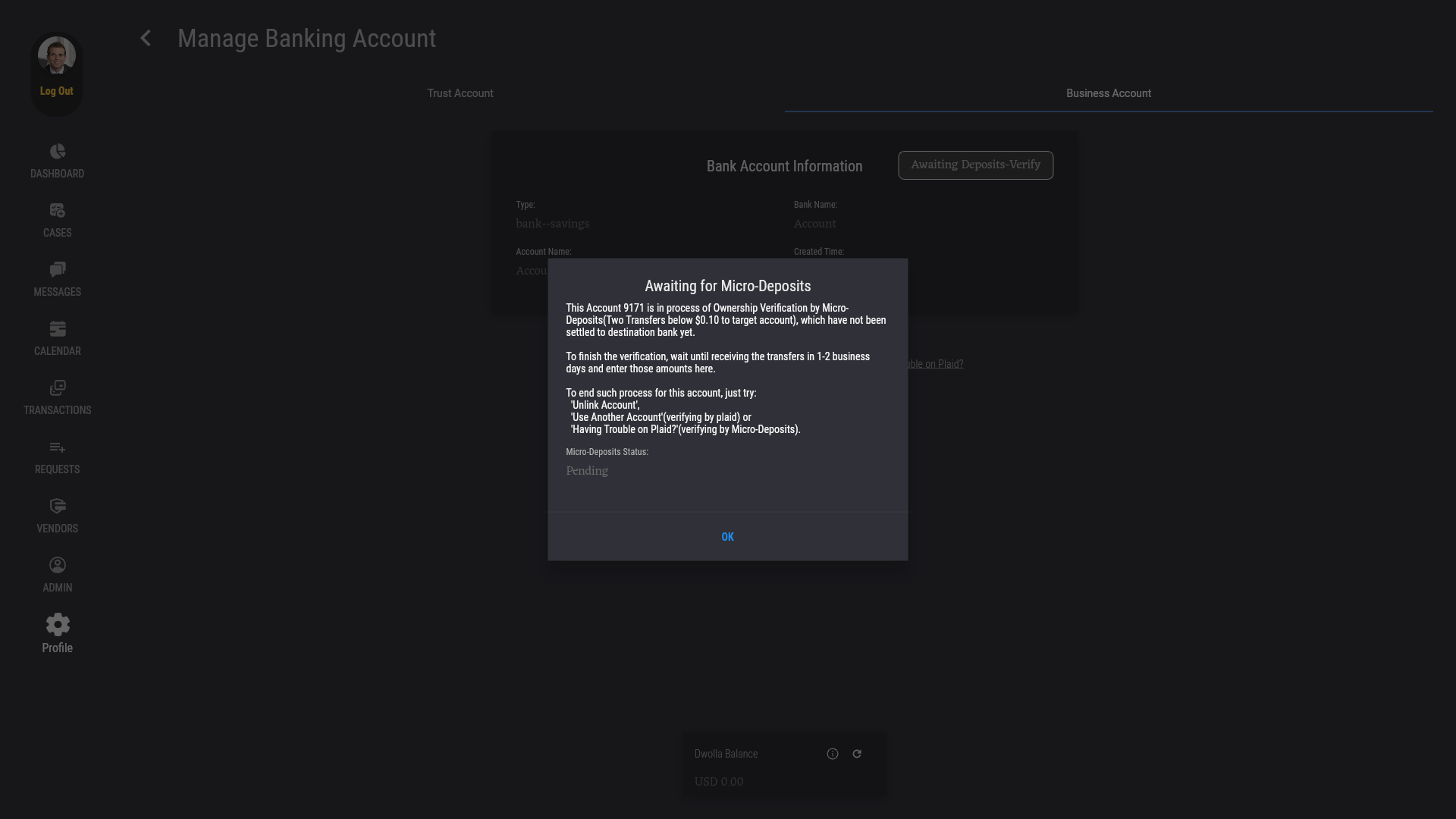The image size is (1456, 819).
Task: Open the Transactions sidebar icon
Action: [58, 388]
